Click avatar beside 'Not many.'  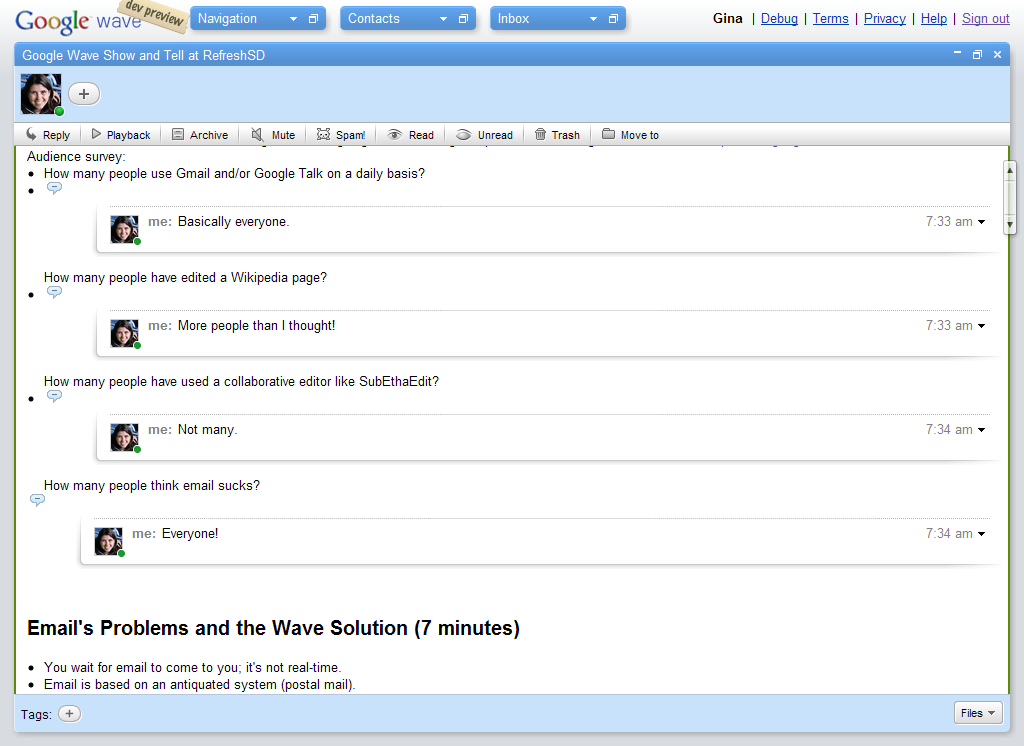(125, 437)
